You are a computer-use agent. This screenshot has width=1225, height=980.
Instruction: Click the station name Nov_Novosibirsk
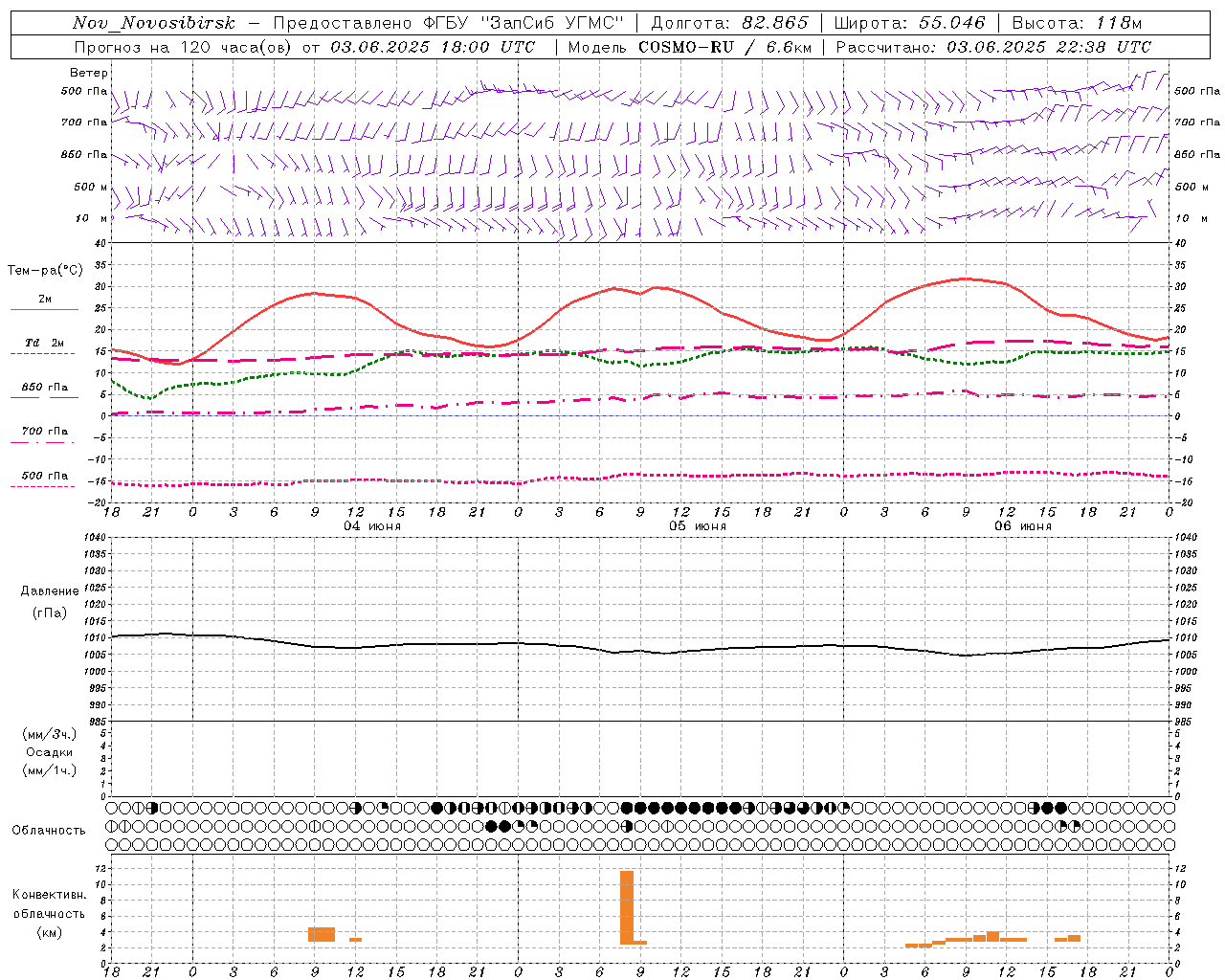pyautogui.click(x=154, y=23)
